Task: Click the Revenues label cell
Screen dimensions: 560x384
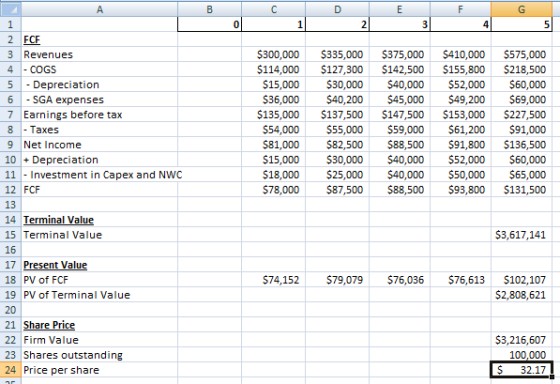Action: click(x=100, y=54)
